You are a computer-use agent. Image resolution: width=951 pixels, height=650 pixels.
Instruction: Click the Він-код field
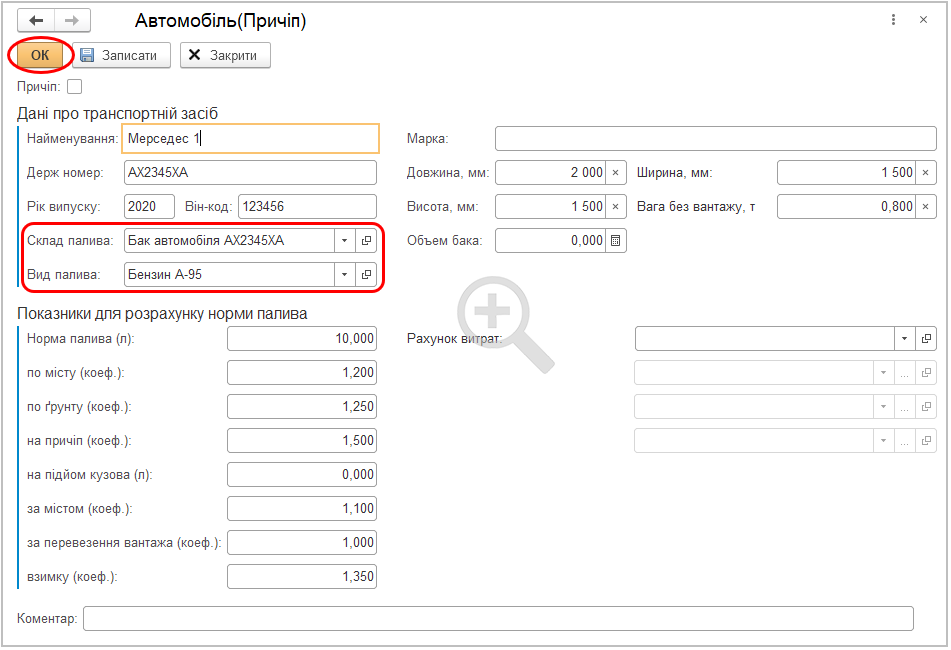pyautogui.click(x=307, y=207)
